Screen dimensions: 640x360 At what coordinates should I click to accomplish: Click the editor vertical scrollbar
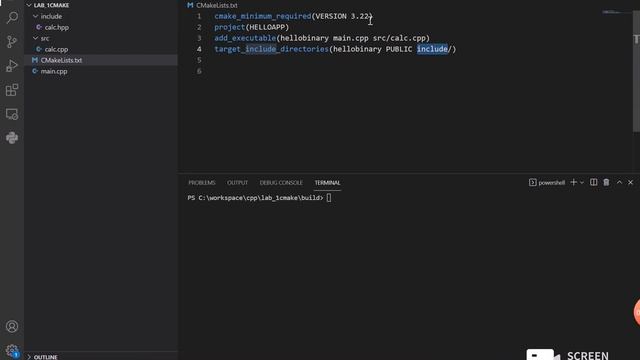[636, 71]
